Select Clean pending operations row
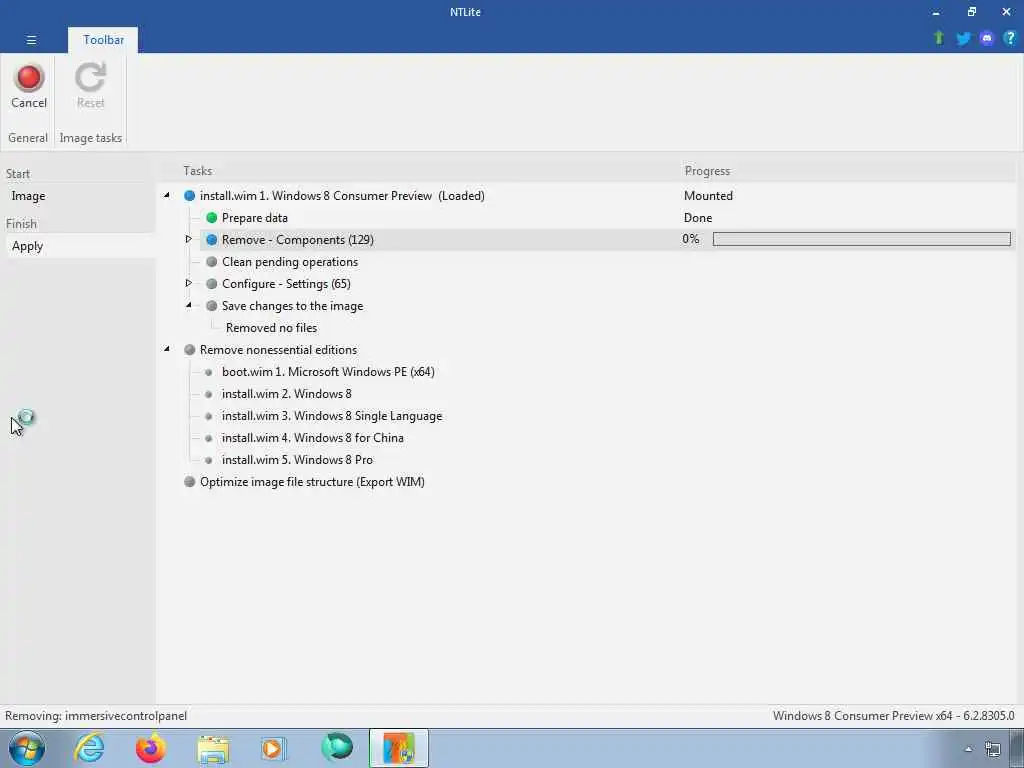The image size is (1024, 768). point(289,262)
